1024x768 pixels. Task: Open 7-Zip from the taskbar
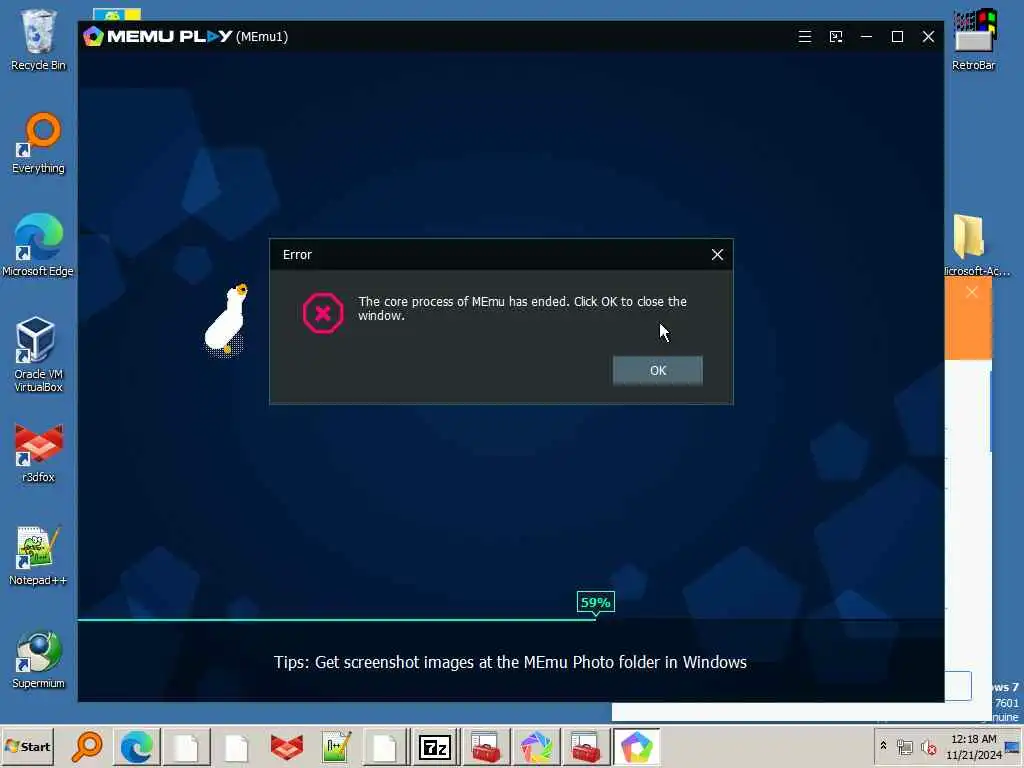[x=436, y=746]
